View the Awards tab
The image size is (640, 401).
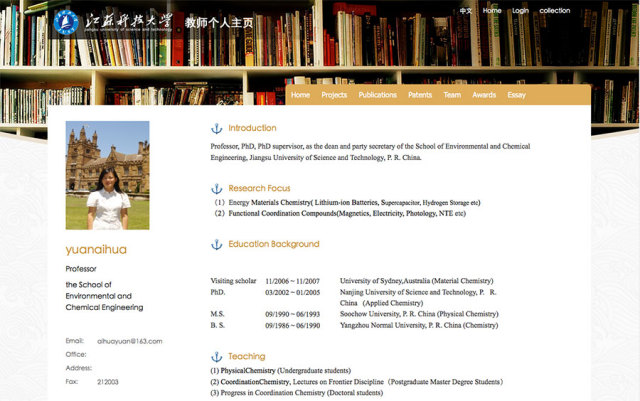pyautogui.click(x=484, y=95)
